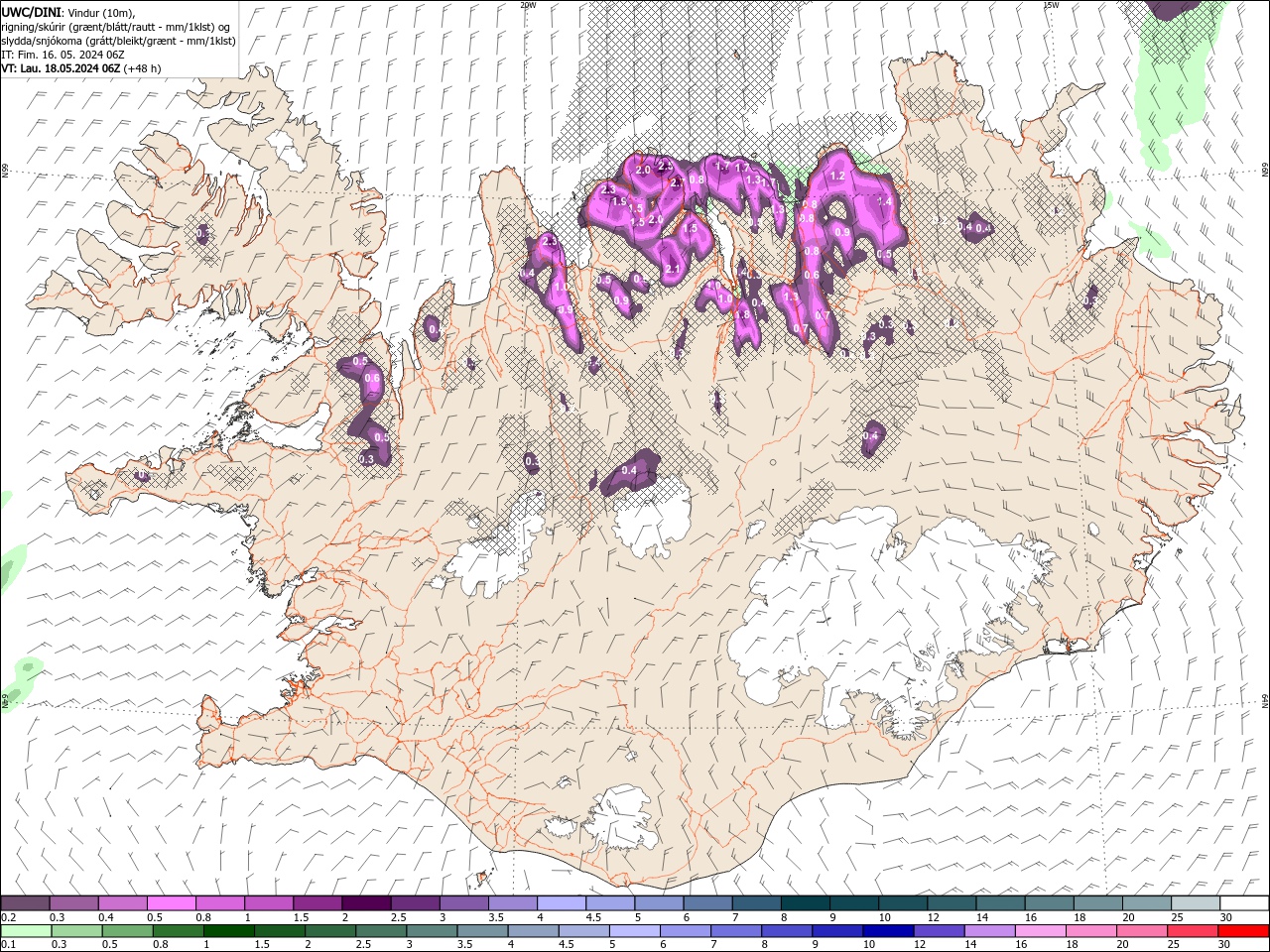Click the rain scale swatch starting at 2.5
Screen dimensions: 1270x952
coord(381,931)
